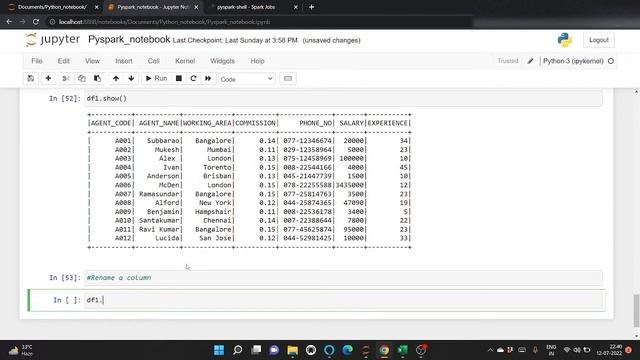This screenshot has width=640, height=360.
Task: Click the browser address bar URL
Action: coord(164,22)
